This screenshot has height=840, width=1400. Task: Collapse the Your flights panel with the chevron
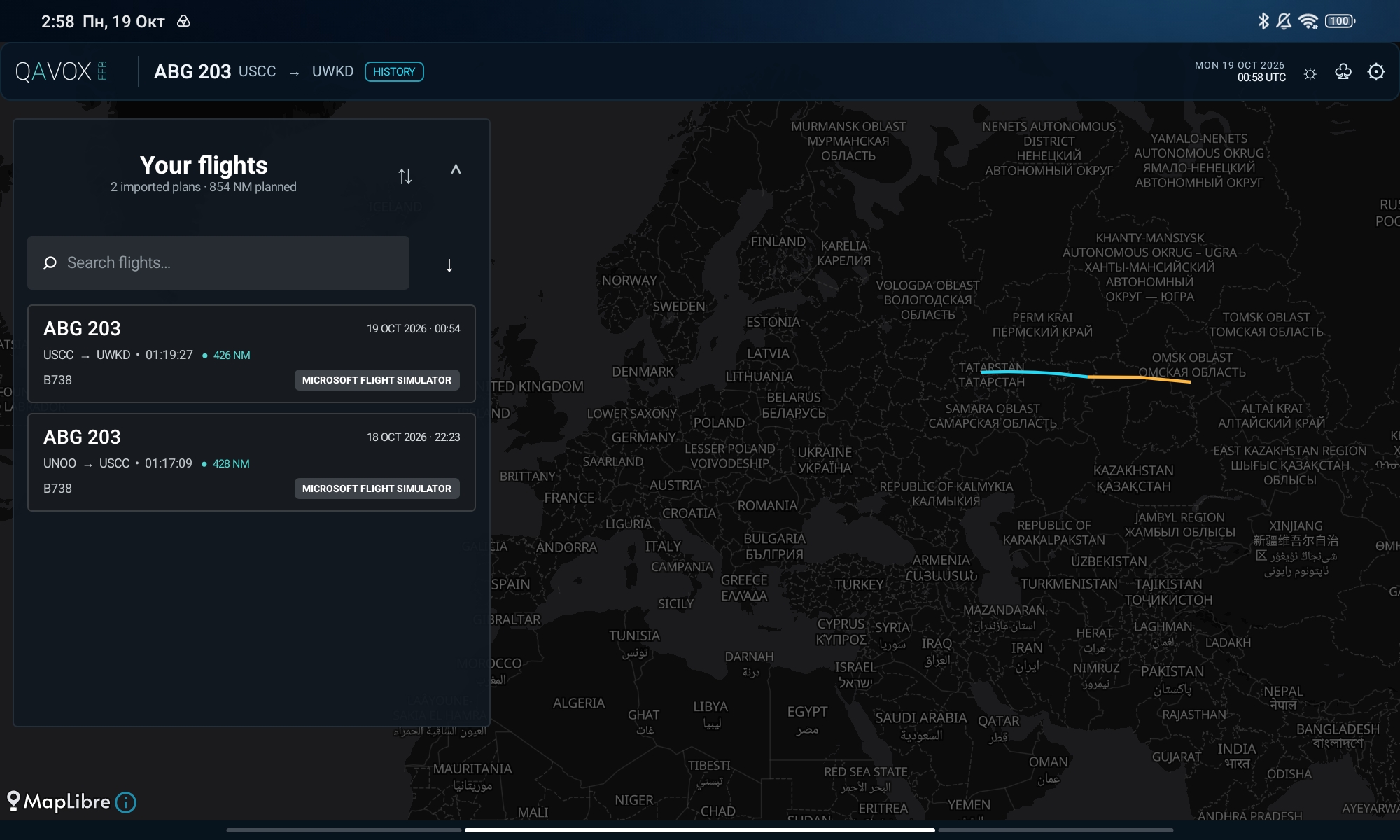point(456,169)
